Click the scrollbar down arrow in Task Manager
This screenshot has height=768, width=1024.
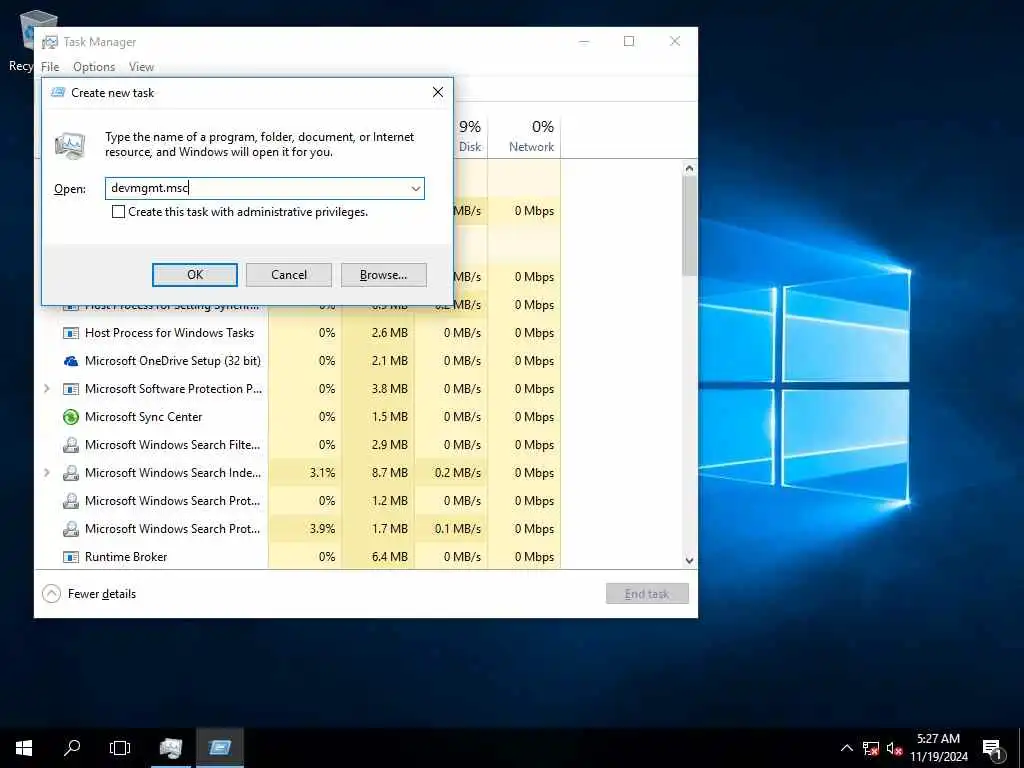pyautogui.click(x=690, y=560)
